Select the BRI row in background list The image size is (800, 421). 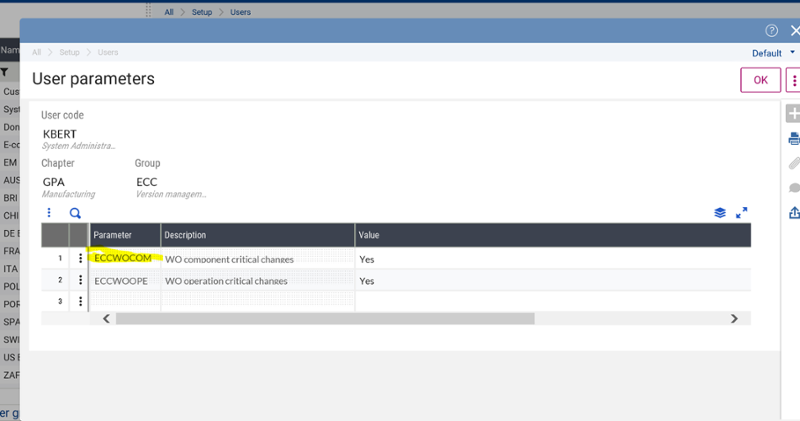point(10,197)
